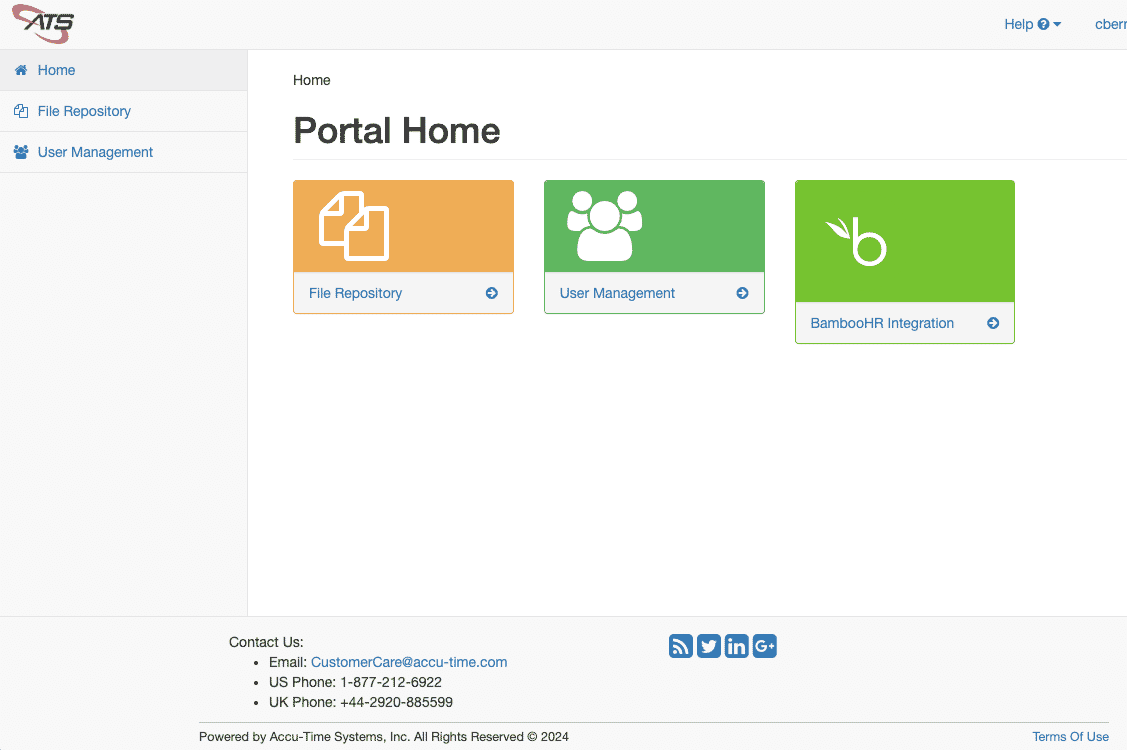Click the large documents icon on the orange card

pyautogui.click(x=354, y=226)
